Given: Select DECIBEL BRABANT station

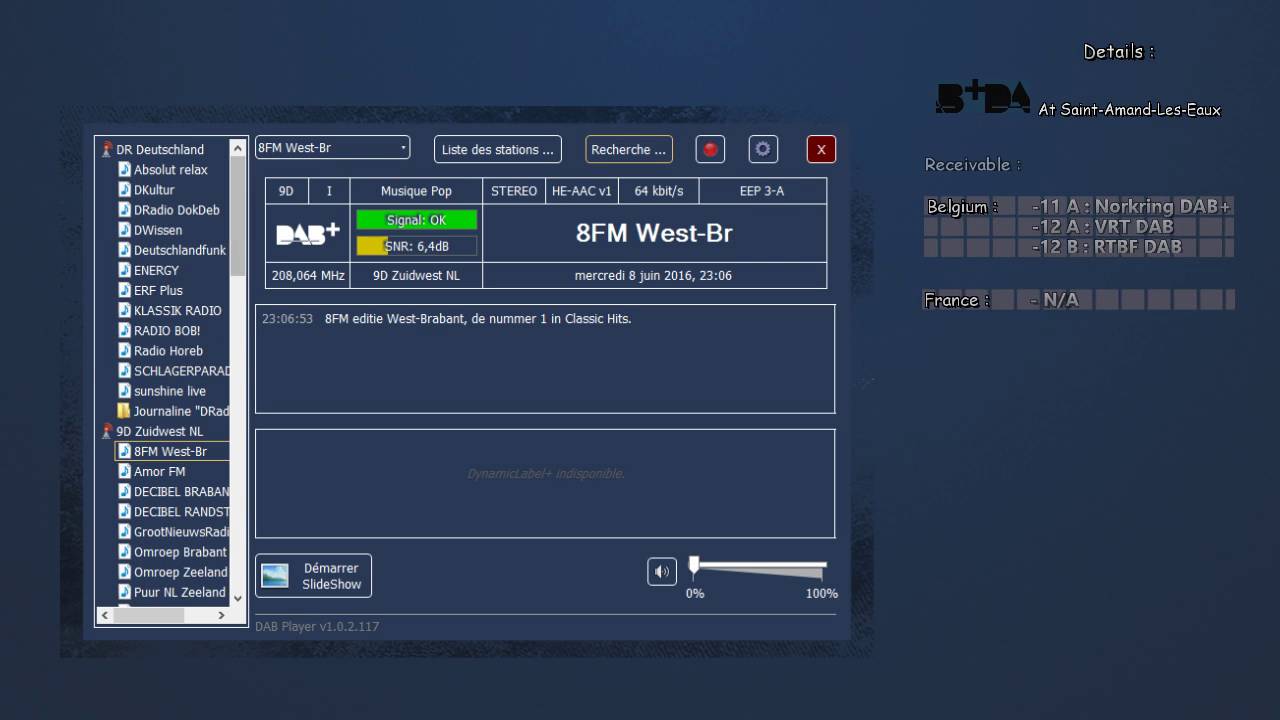Looking at the screenshot, I should pyautogui.click(x=181, y=491).
